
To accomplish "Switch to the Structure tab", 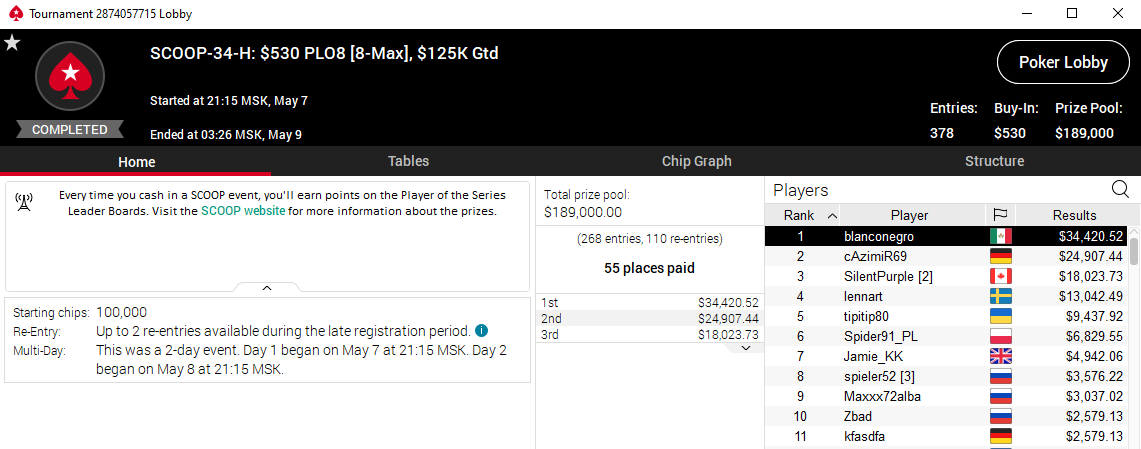I will click(994, 161).
